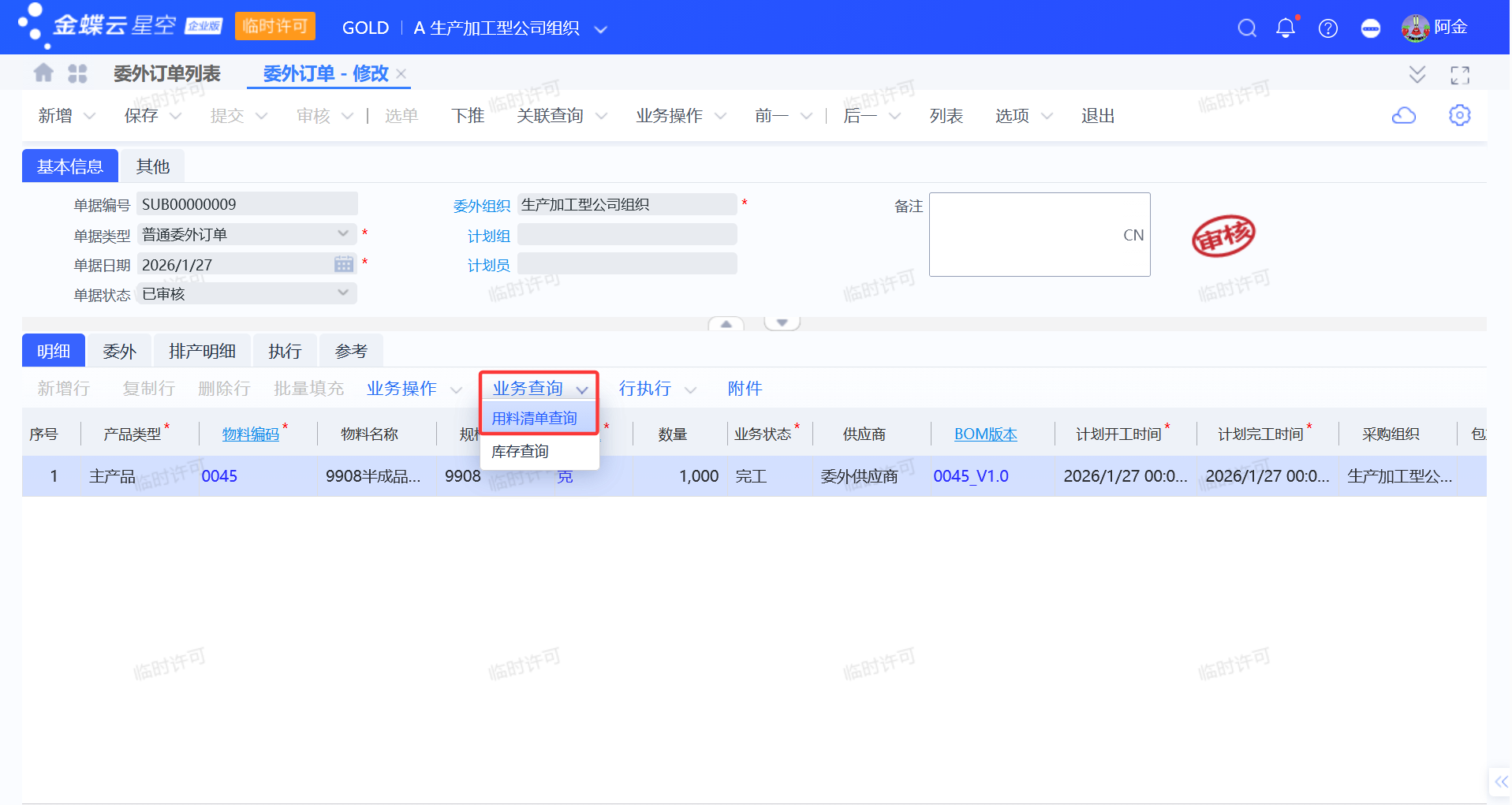Toggle fullscreen view icon
Image resolution: width=1512 pixels, height=805 pixels.
click(1459, 75)
